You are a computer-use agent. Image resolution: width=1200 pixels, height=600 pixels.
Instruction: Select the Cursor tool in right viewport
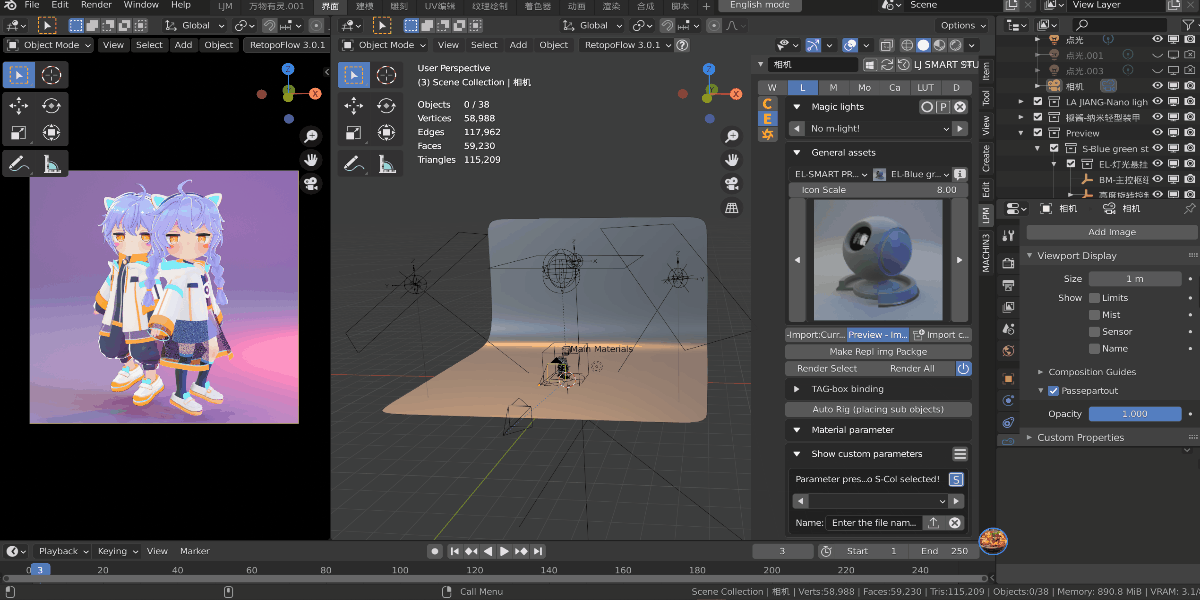386,75
